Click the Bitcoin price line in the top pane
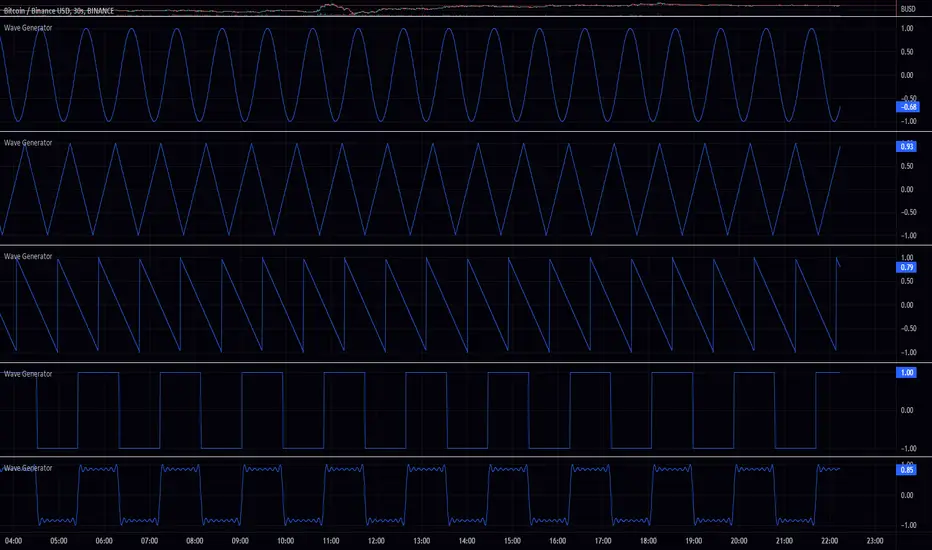Screen dimensions: 932x550 coord(600,7)
